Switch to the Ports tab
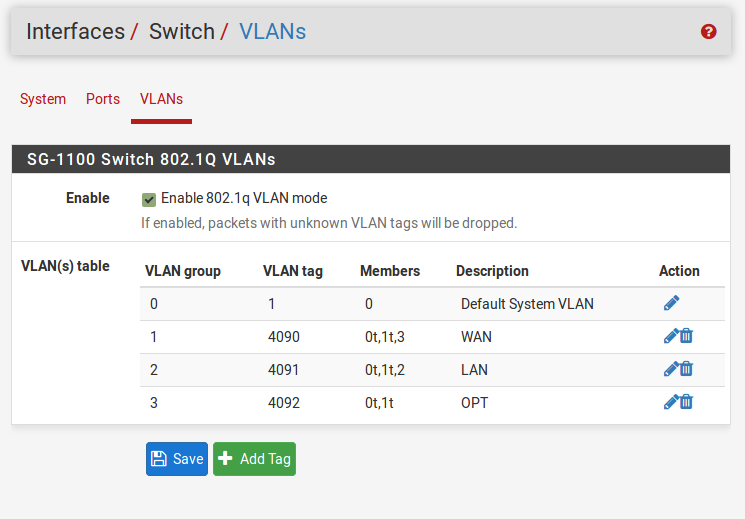The width and height of the screenshot is (745, 519). pos(103,99)
